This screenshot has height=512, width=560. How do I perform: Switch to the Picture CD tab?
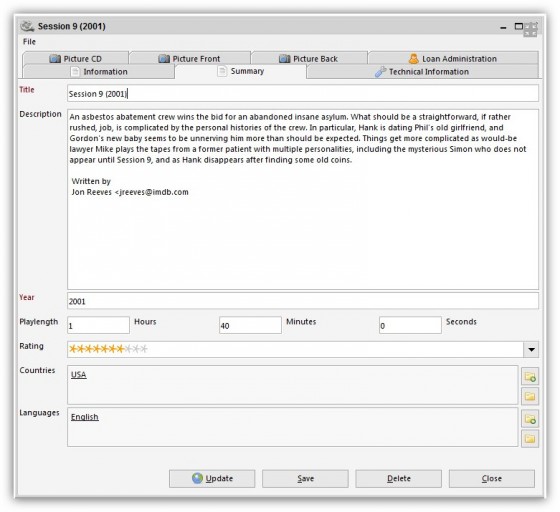[x=75, y=59]
